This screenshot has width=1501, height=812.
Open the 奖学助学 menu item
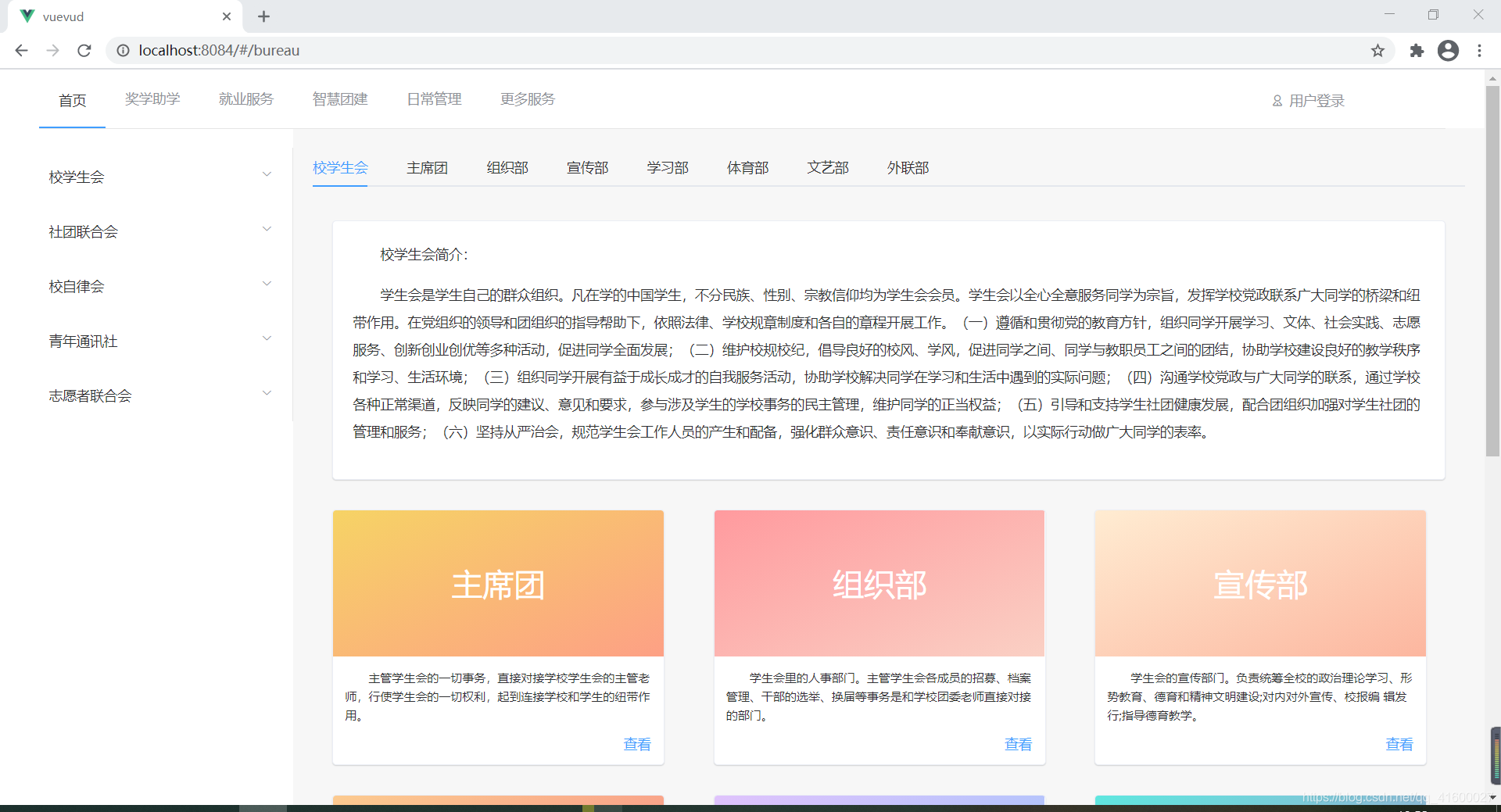tap(152, 99)
